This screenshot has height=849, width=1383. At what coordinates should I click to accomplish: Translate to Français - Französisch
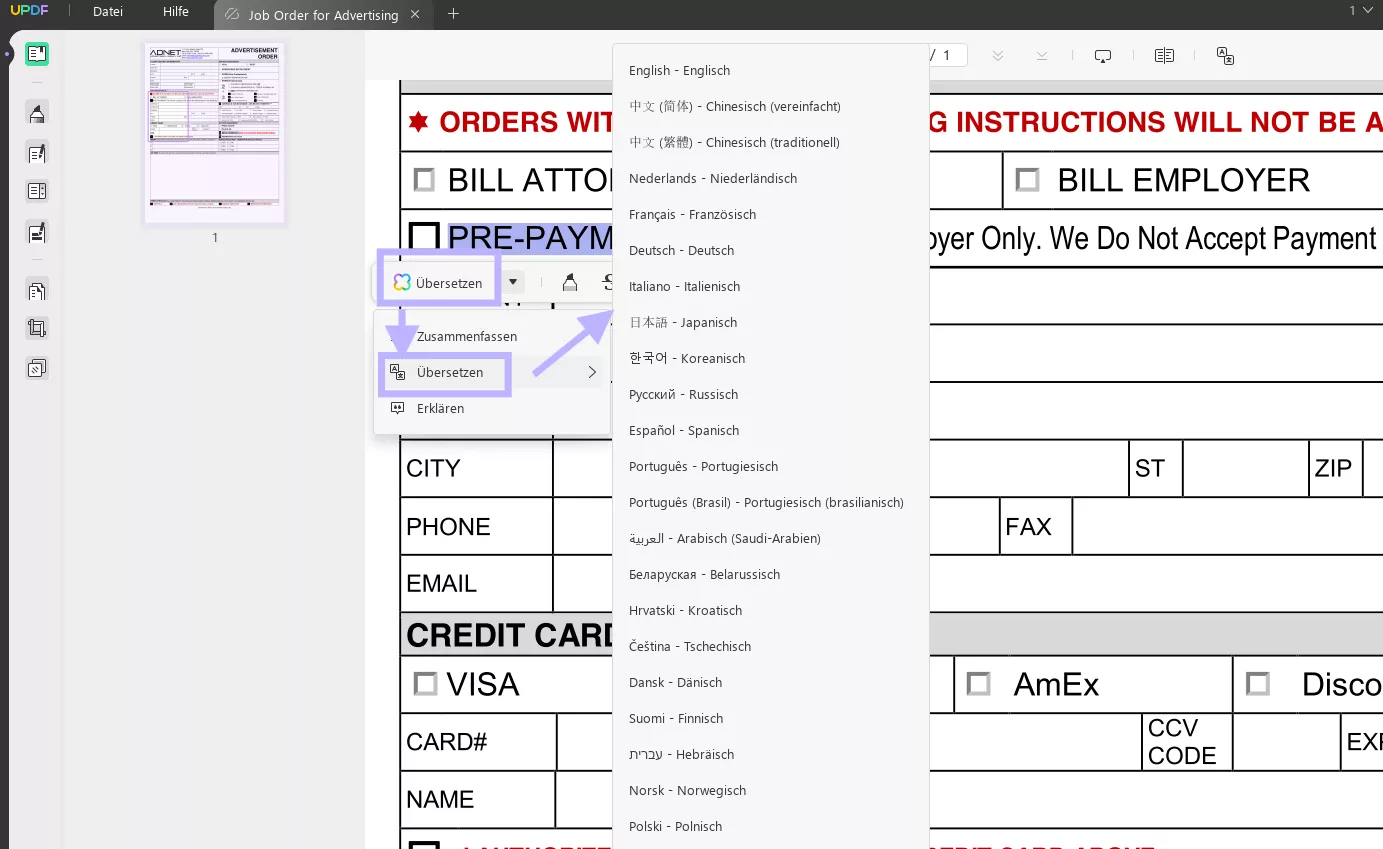click(x=692, y=215)
